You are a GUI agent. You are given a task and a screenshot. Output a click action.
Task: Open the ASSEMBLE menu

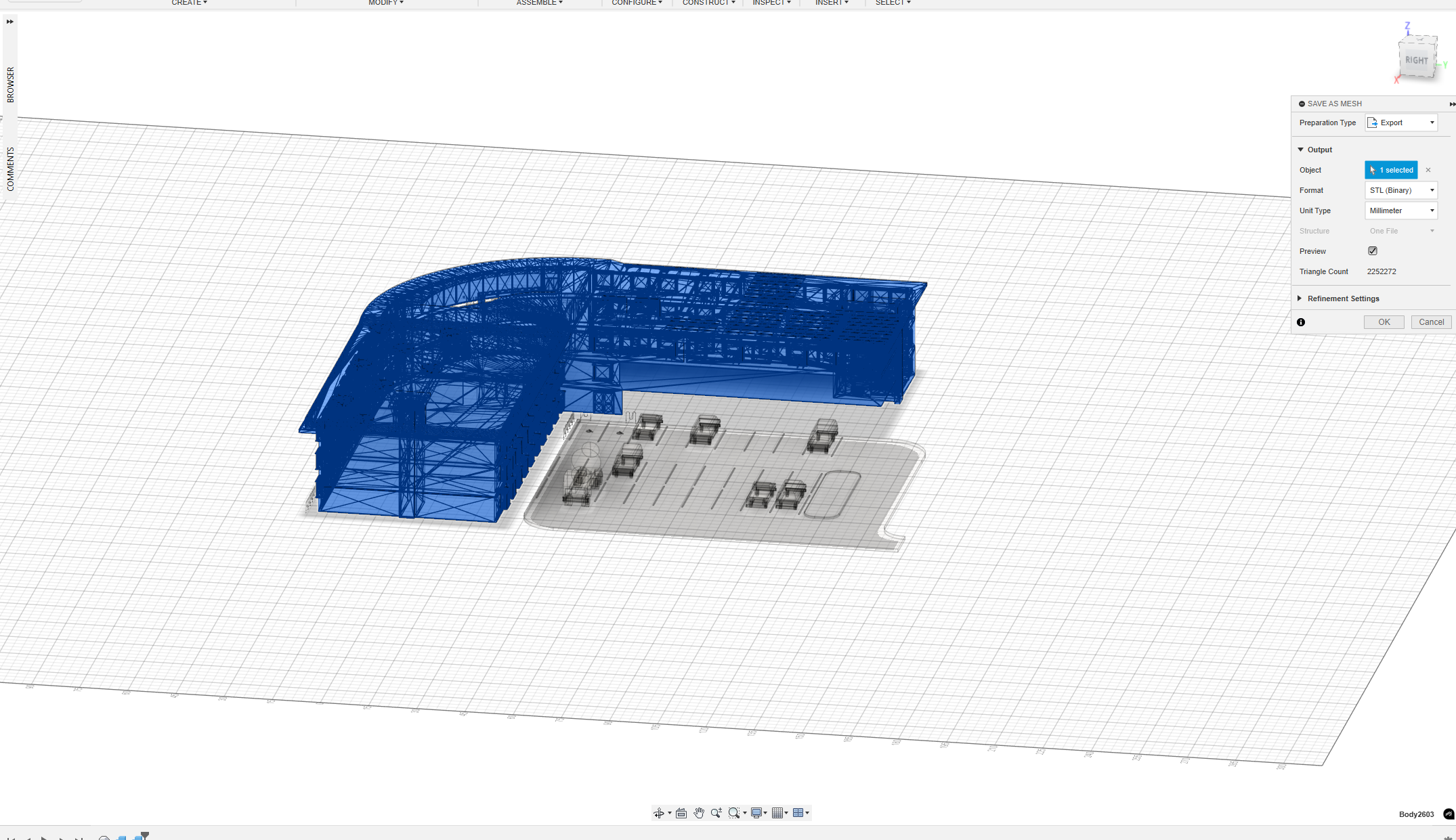(x=540, y=3)
